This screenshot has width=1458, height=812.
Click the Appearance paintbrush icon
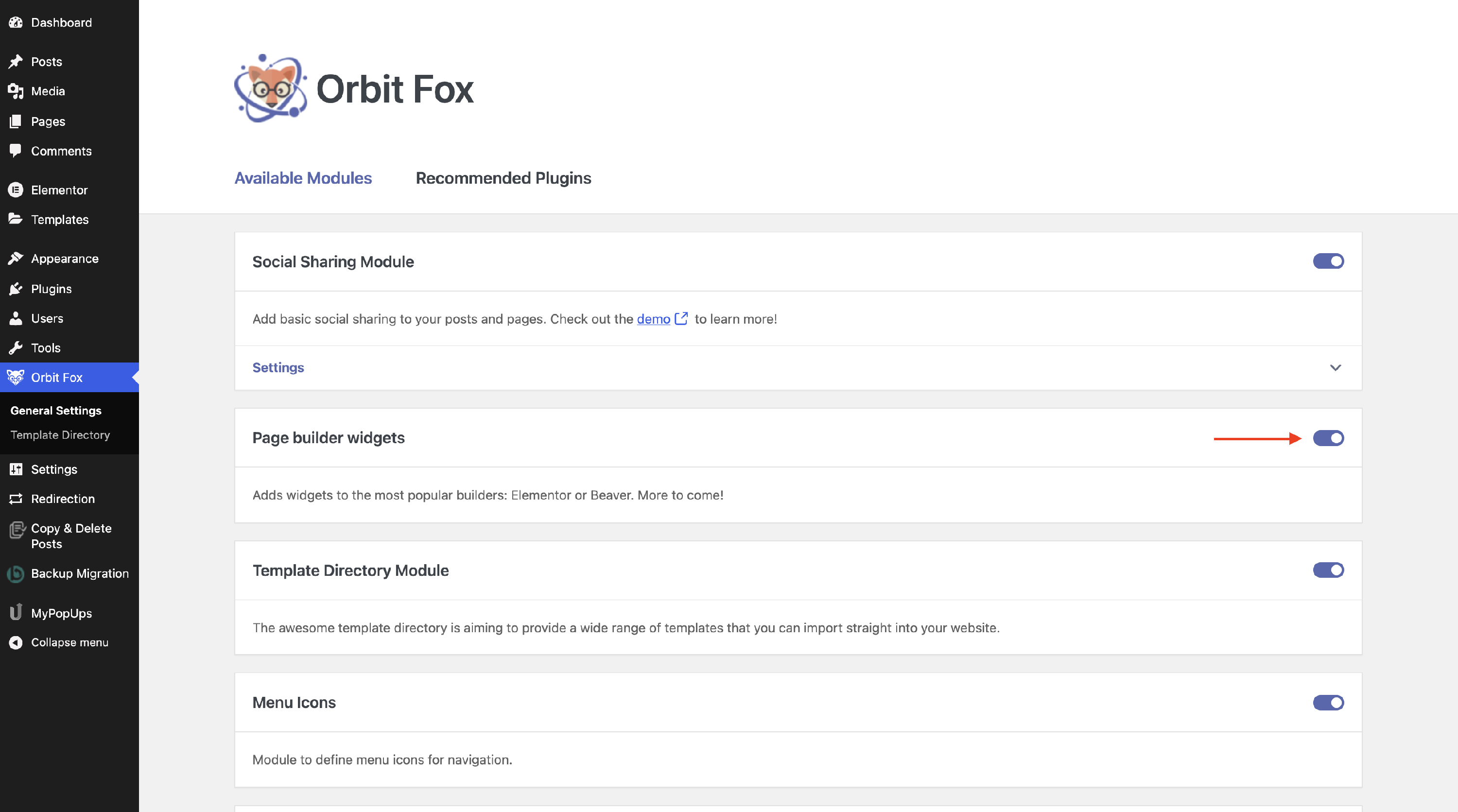point(16,259)
